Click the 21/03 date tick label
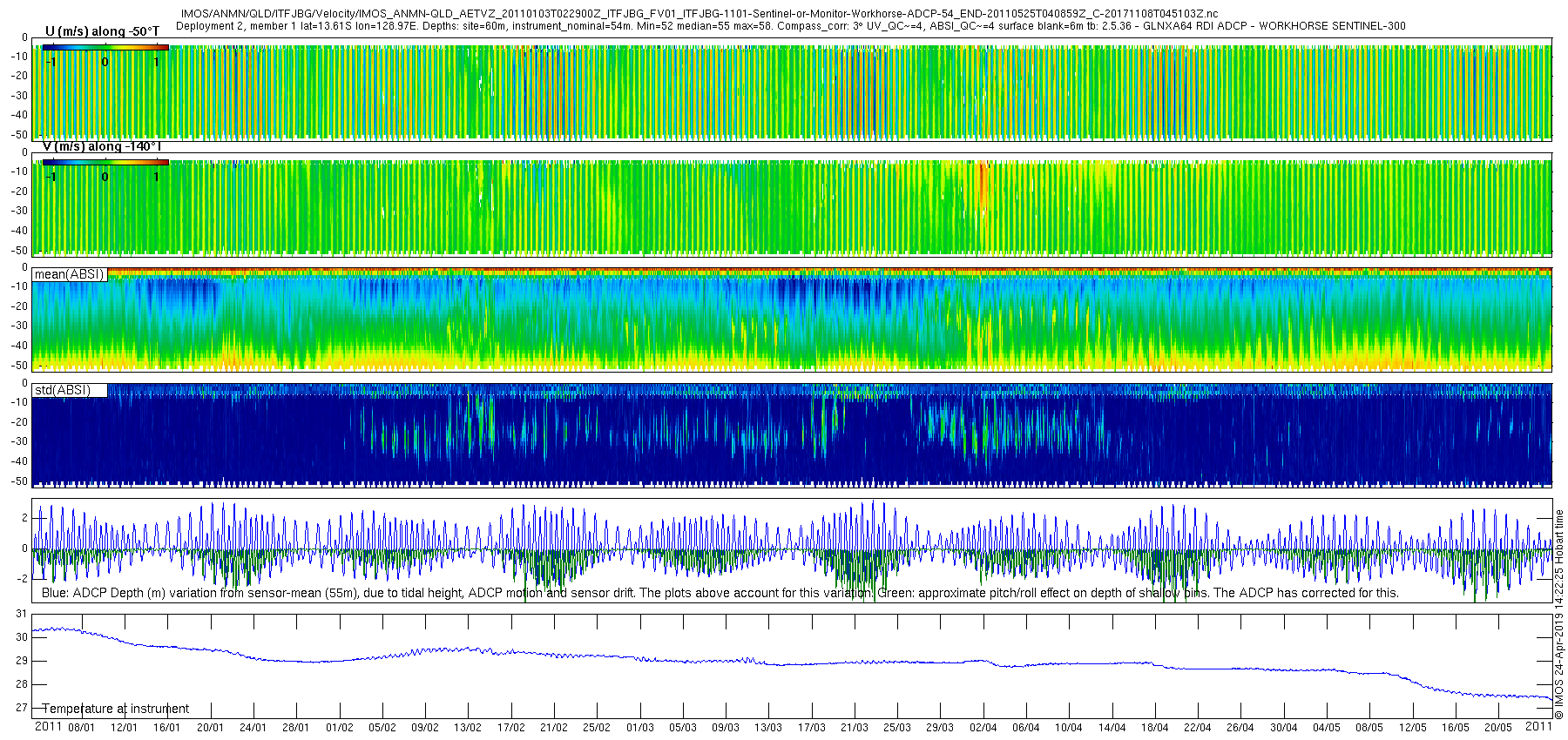The image size is (1568, 740). (855, 728)
